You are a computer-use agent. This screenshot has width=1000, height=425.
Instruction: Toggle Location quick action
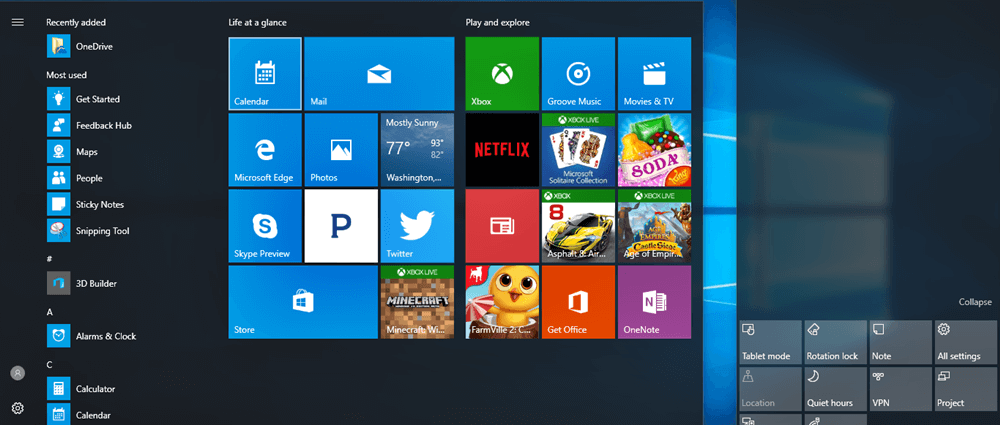coord(770,389)
